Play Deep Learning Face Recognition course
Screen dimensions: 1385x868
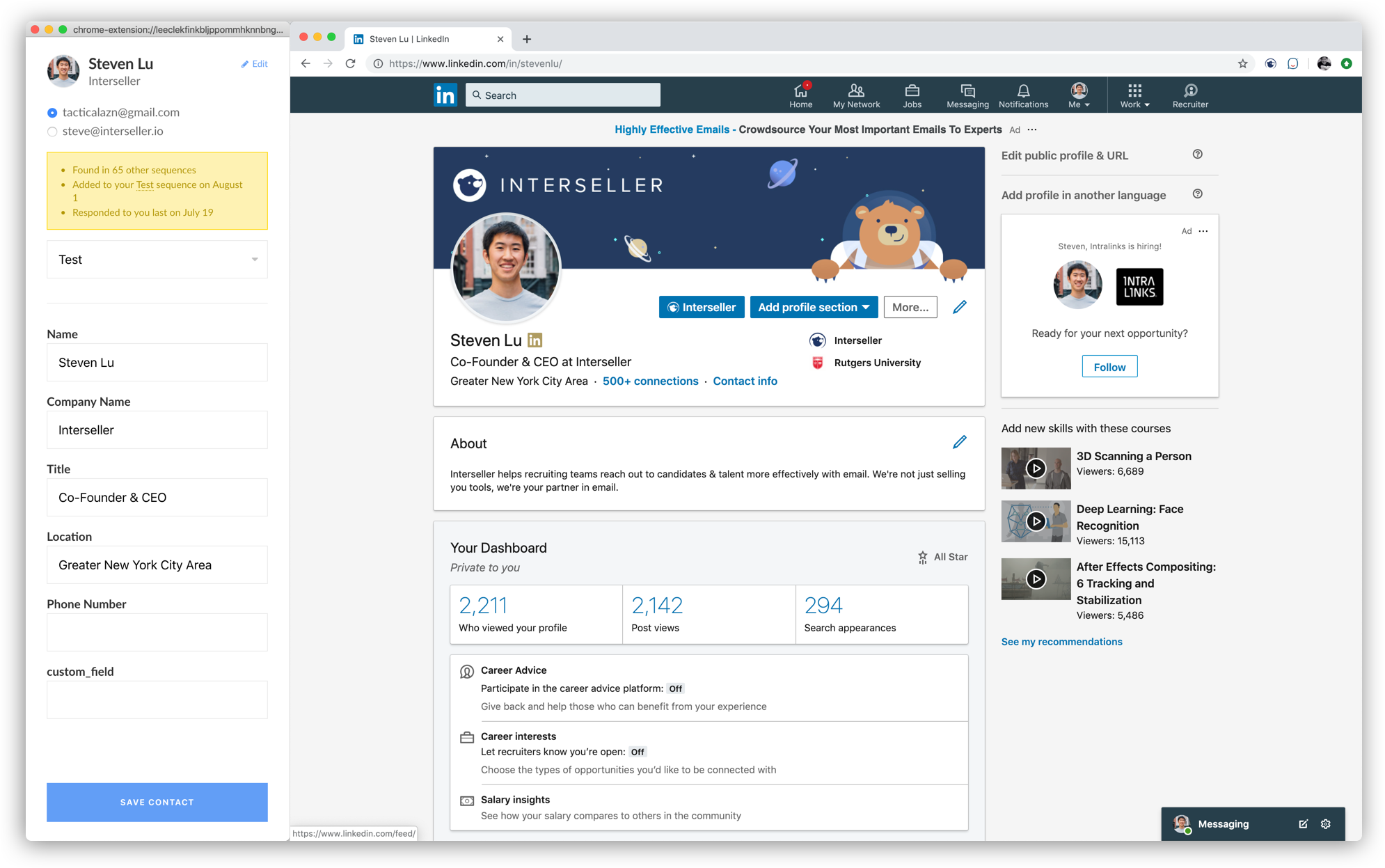(x=1036, y=521)
